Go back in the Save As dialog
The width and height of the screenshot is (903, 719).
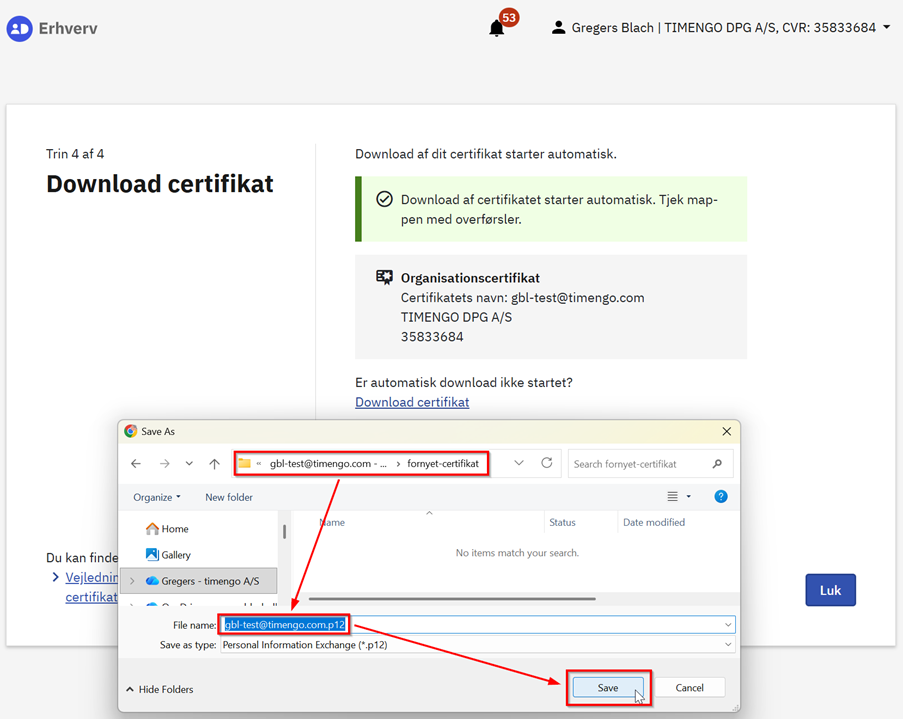(136, 464)
